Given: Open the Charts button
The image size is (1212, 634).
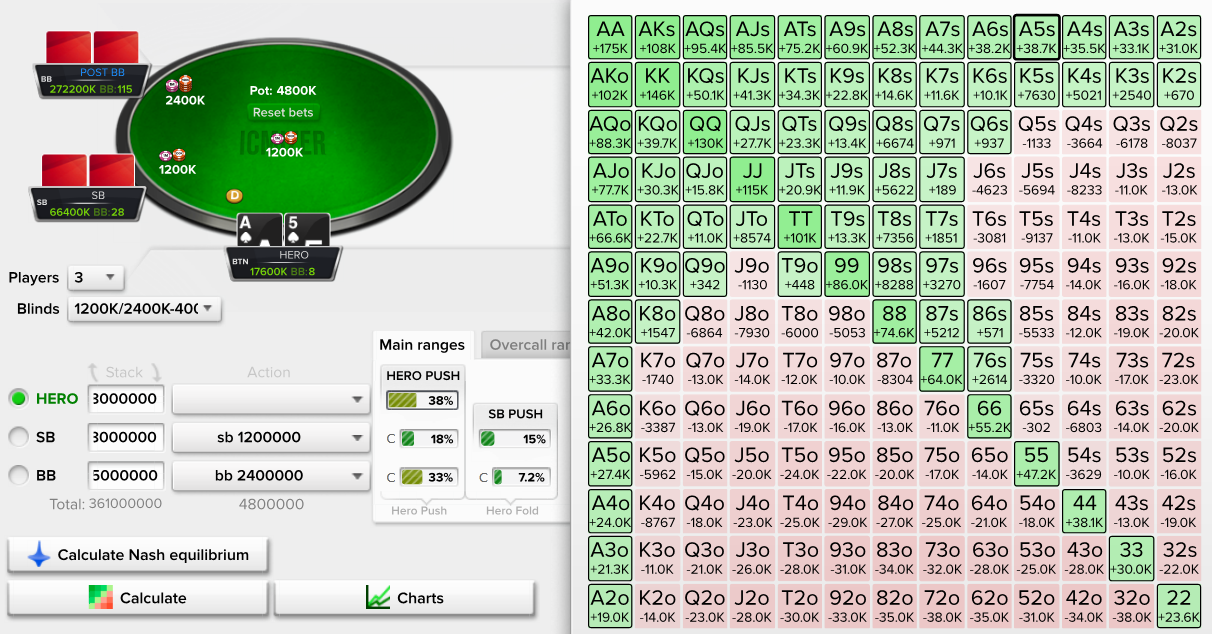Looking at the screenshot, I should click(x=404, y=598).
